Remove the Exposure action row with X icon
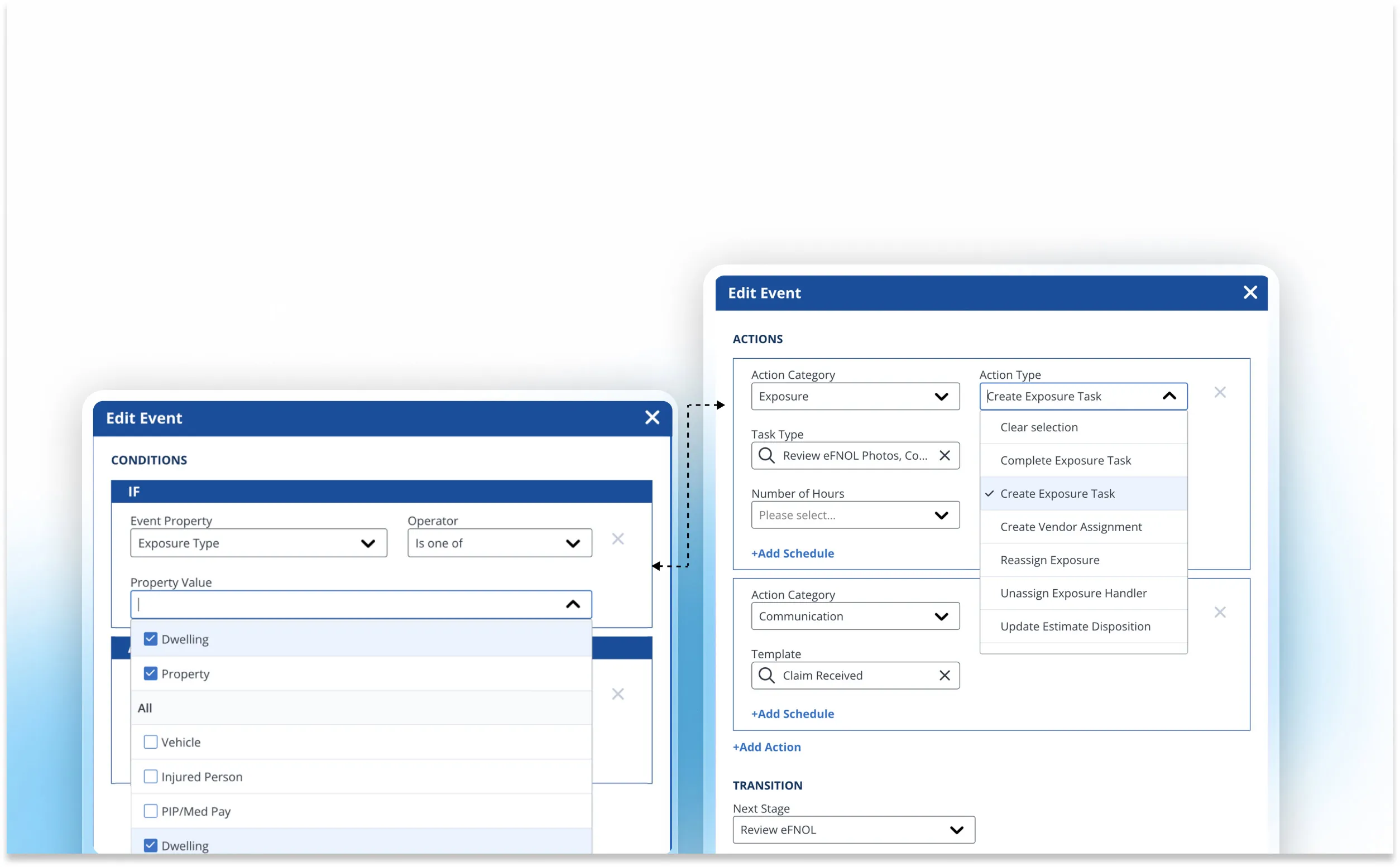This screenshot has height=867, width=1400. 1219,393
